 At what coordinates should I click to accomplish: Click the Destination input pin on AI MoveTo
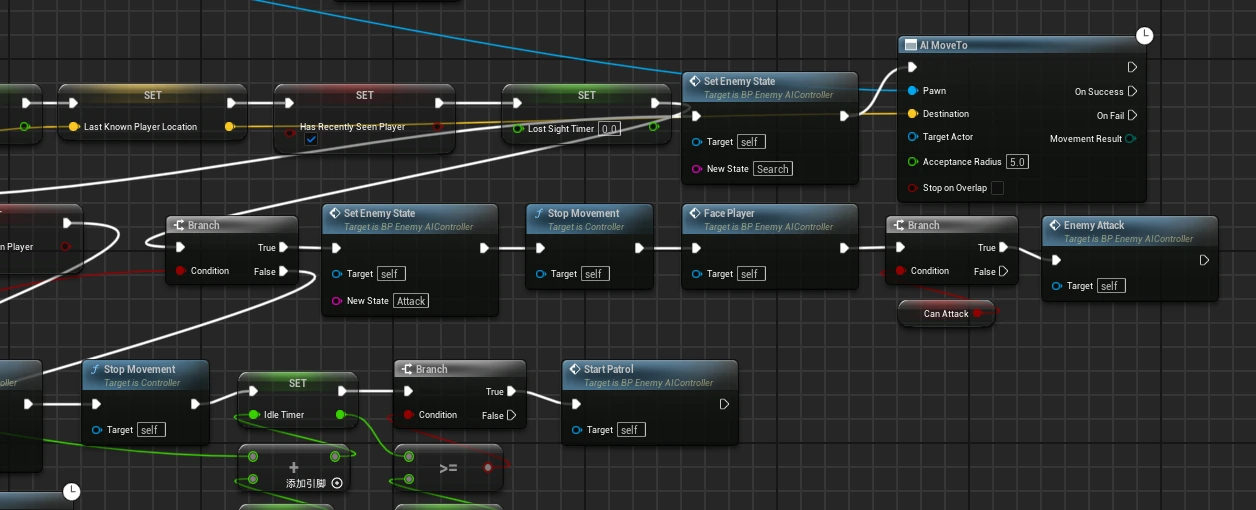click(x=912, y=114)
